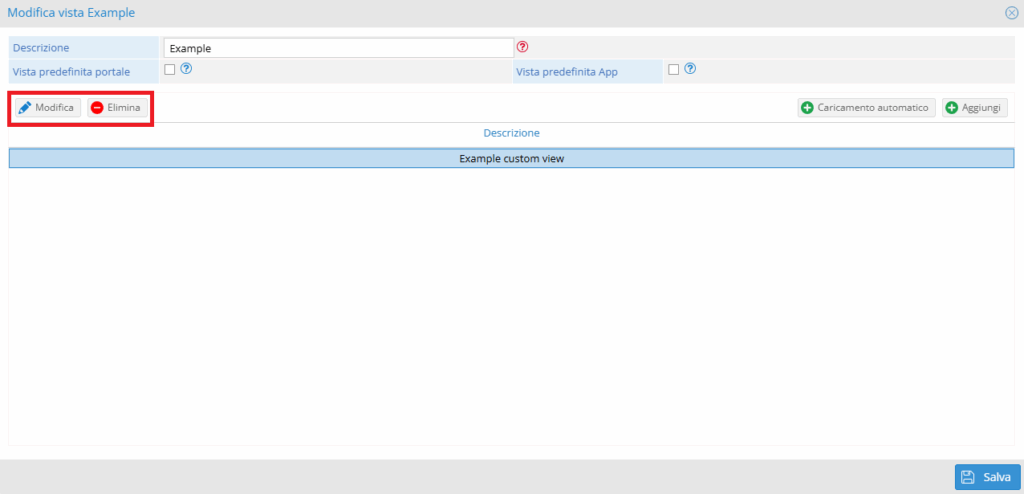Click the Modifica button with the pencil icon
The image size is (1024, 494).
[x=48, y=108]
